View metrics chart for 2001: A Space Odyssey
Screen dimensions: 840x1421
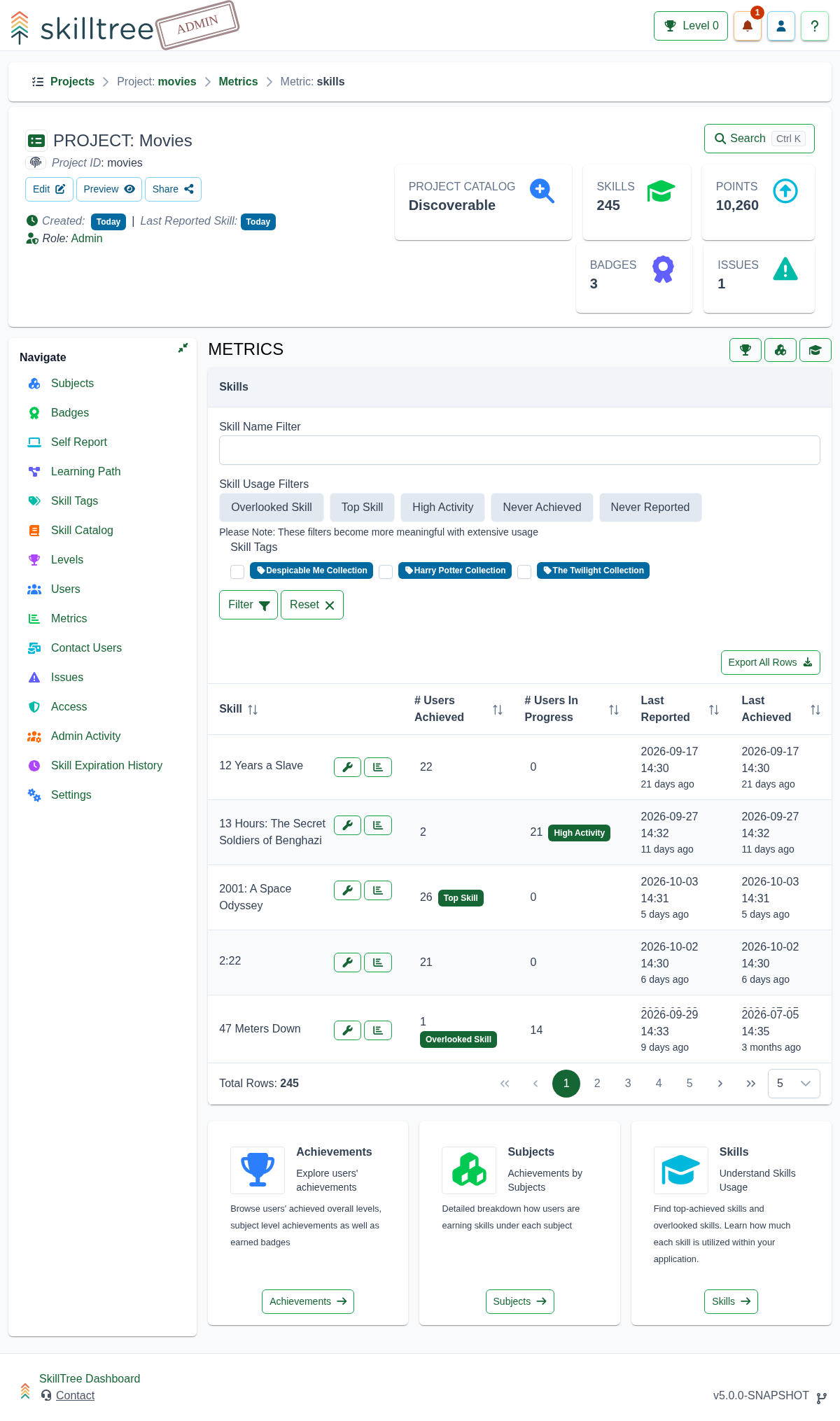(x=378, y=890)
